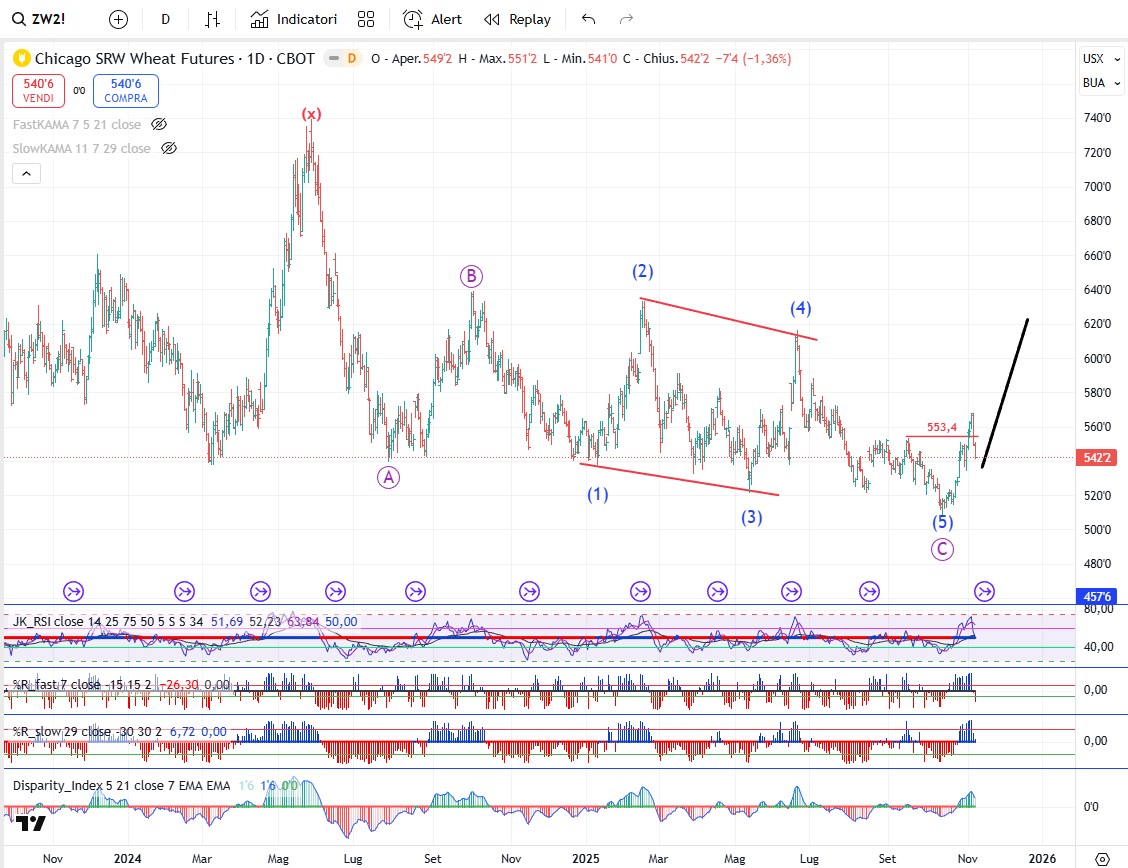Click the plus icon to add symbol
The image size is (1128, 868).
click(x=118, y=19)
